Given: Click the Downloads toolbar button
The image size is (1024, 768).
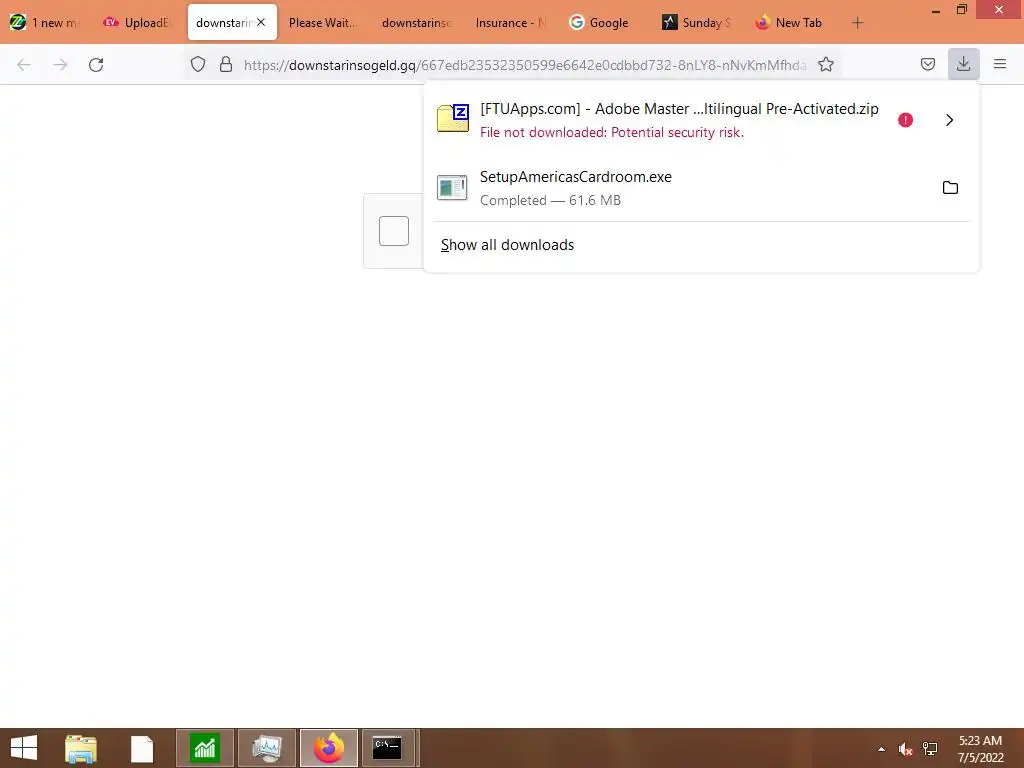Looking at the screenshot, I should tap(963, 64).
